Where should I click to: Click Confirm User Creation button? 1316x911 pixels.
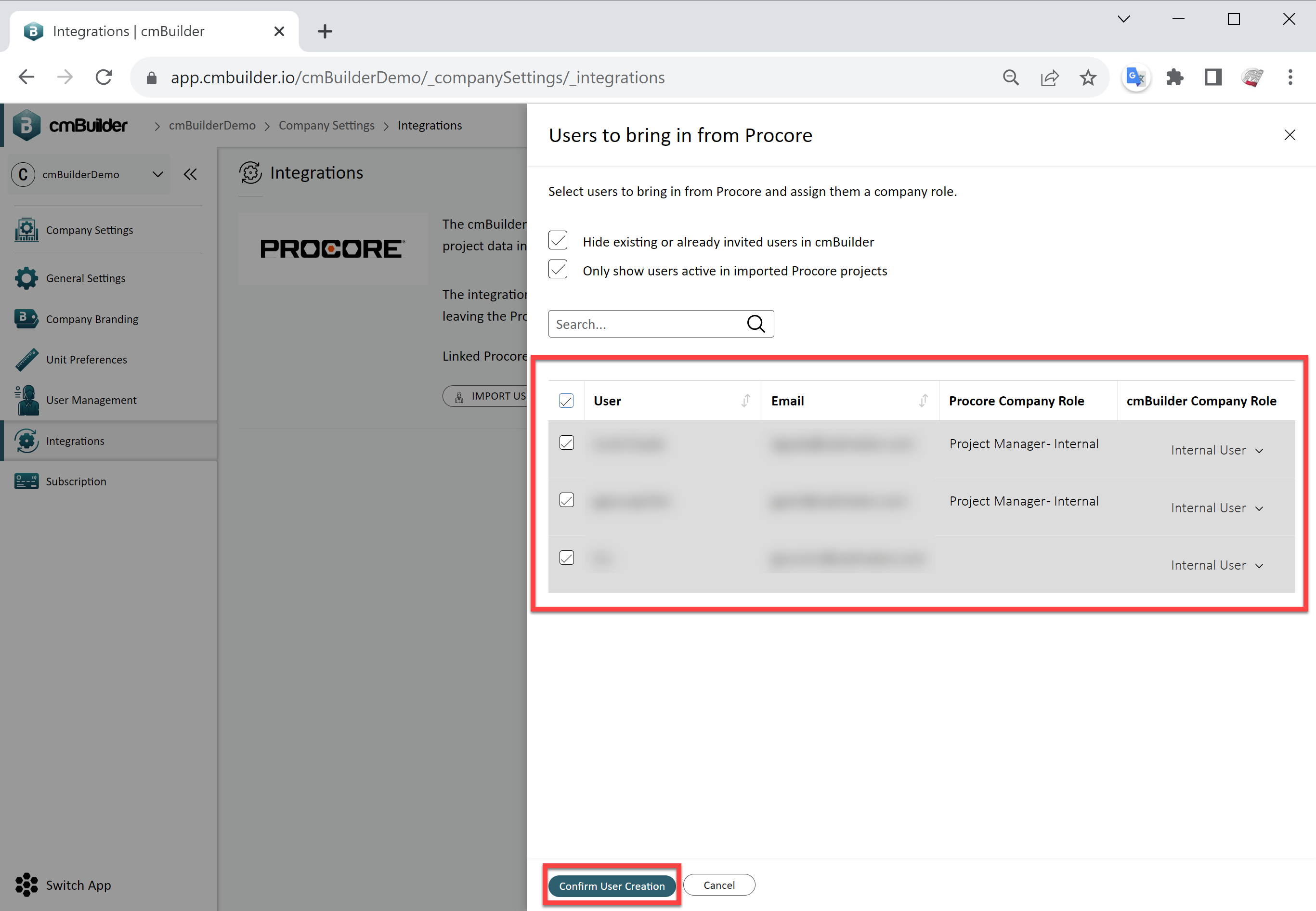coord(612,885)
